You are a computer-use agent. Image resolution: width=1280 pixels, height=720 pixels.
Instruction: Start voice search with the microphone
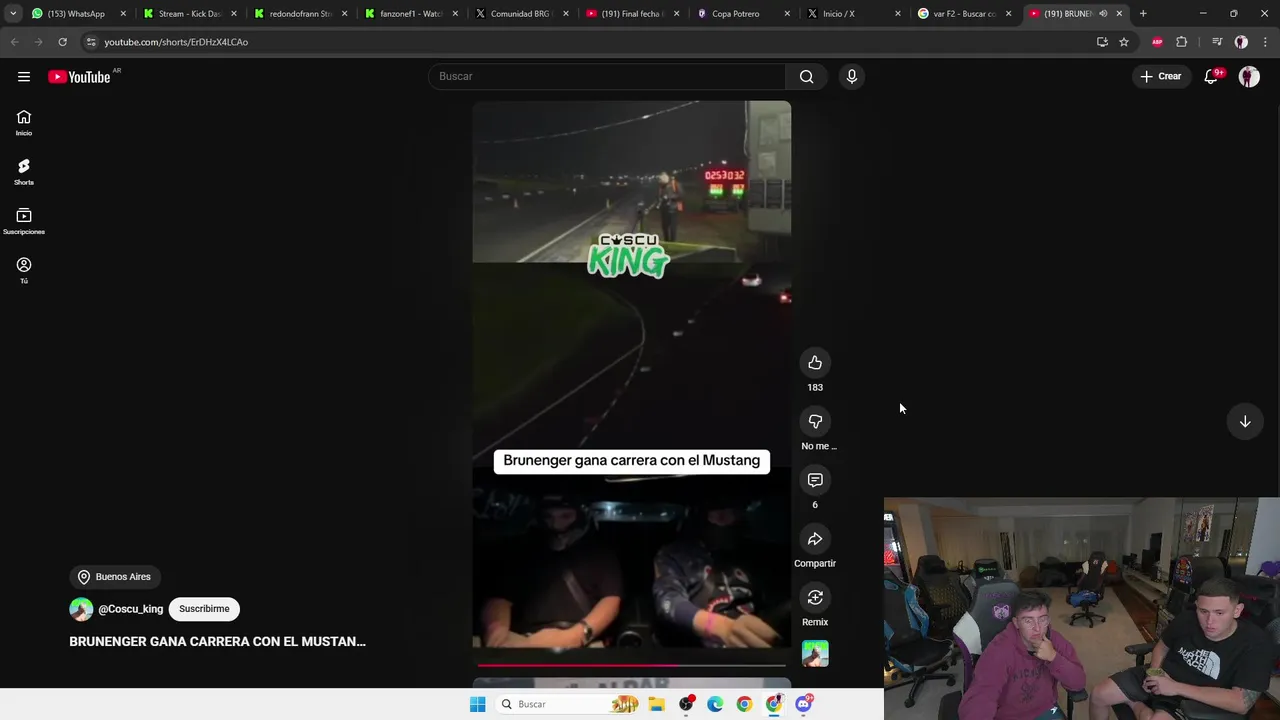tap(852, 77)
